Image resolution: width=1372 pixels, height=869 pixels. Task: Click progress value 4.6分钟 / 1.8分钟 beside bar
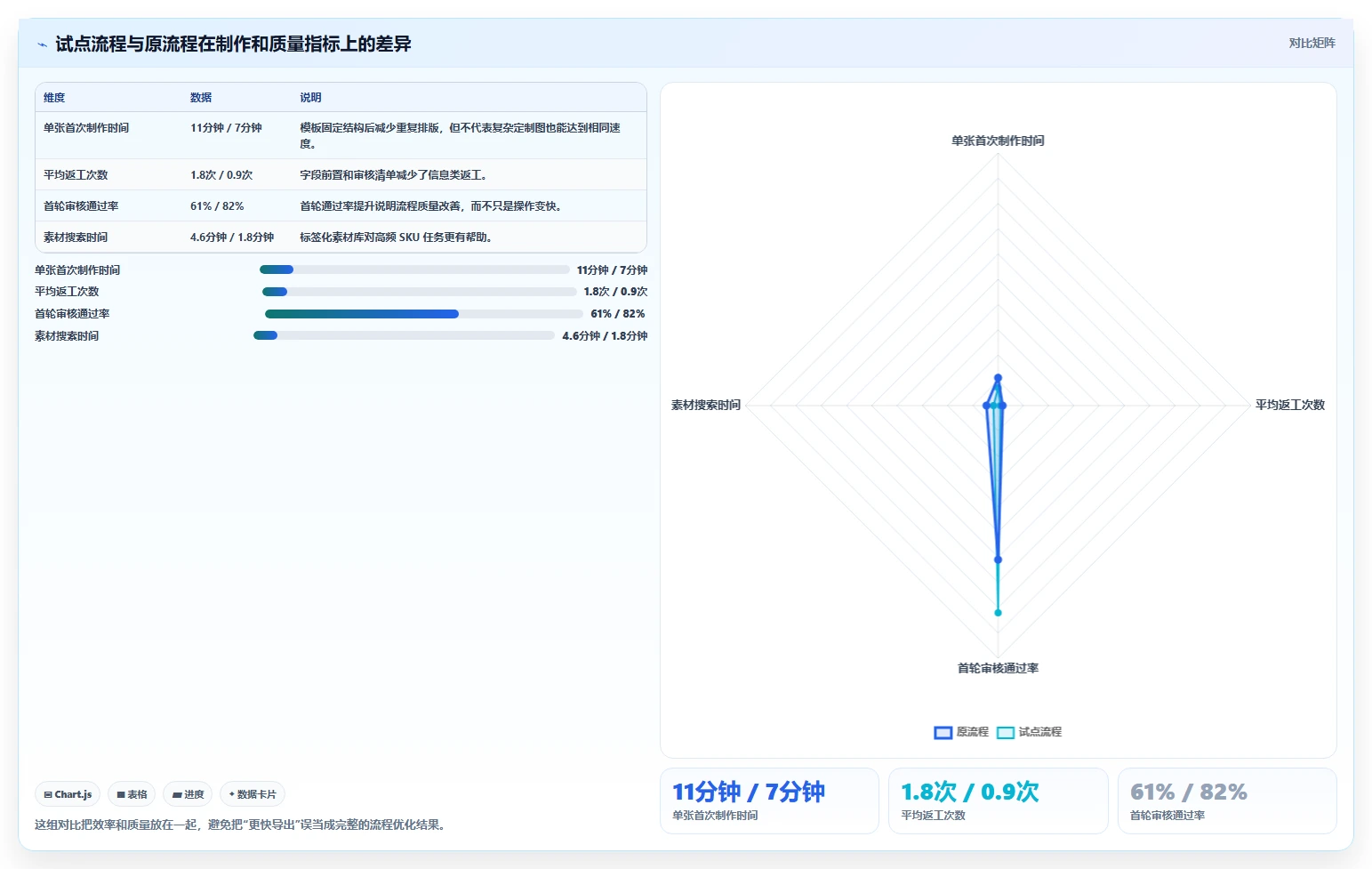605,336
